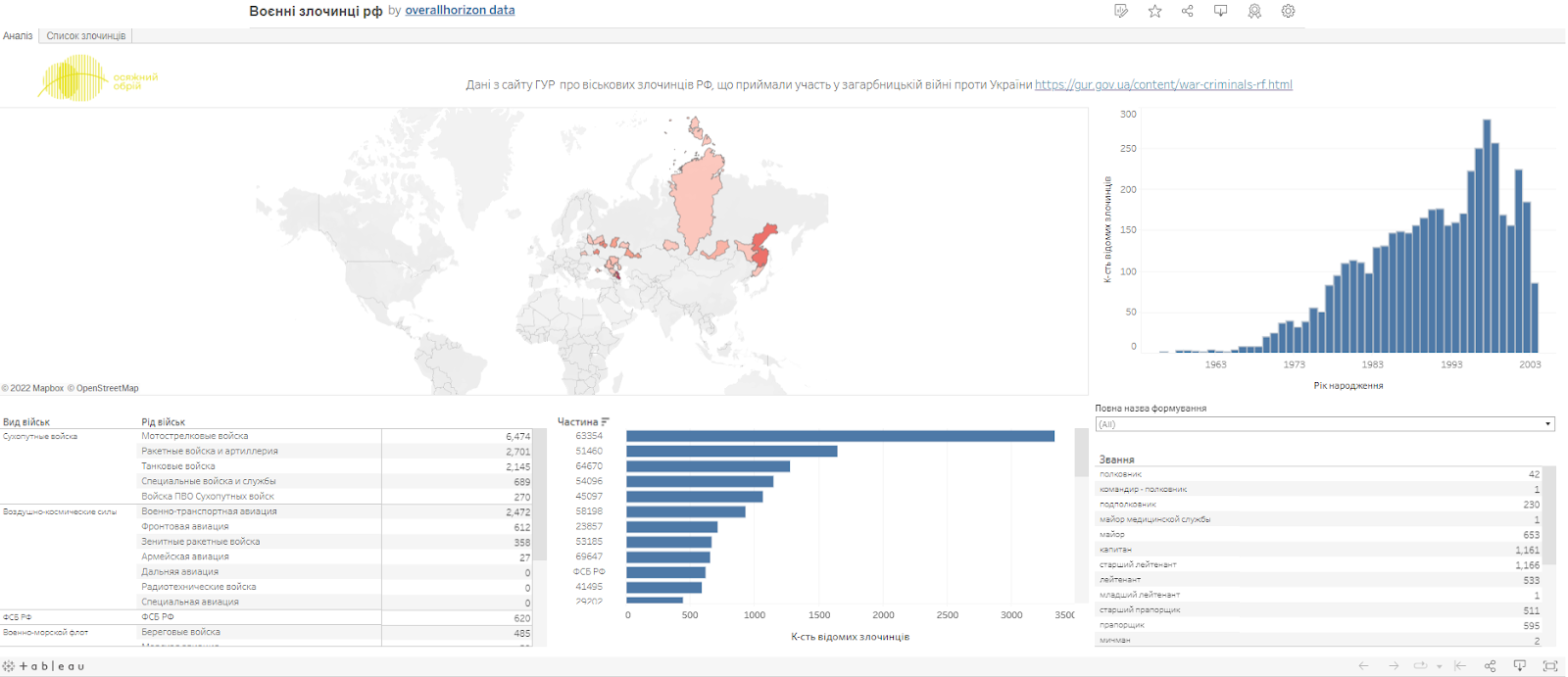Image resolution: width=1568 pixels, height=677 pixels.
Task: Click the sort icon beside 'Частина'
Action: point(606,422)
